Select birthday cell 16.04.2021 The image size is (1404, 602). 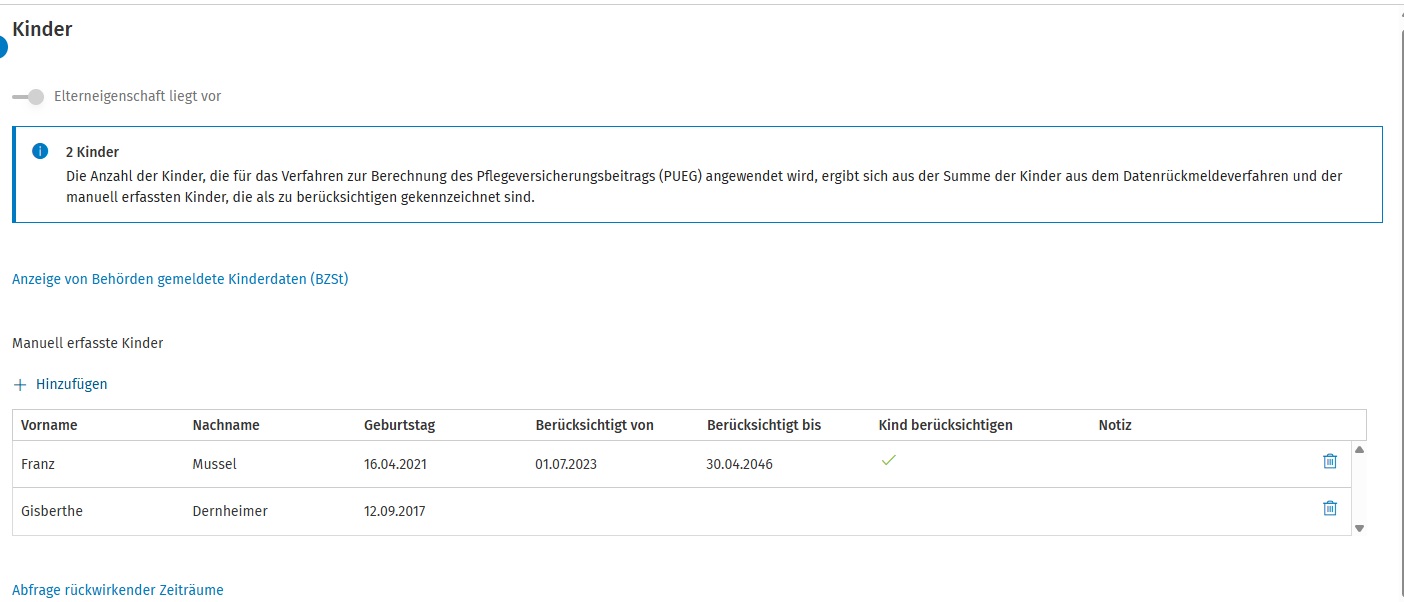point(395,464)
